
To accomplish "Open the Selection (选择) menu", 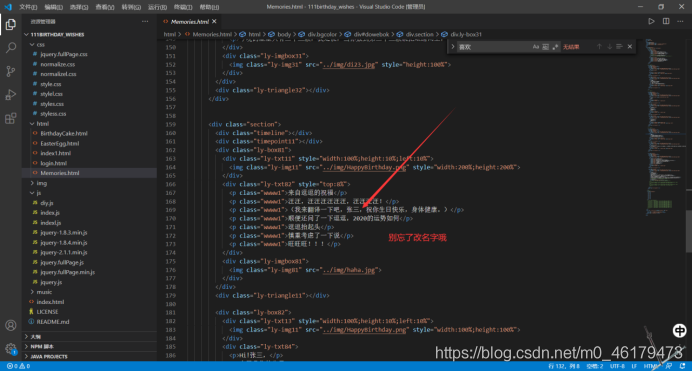I will [x=79, y=7].
